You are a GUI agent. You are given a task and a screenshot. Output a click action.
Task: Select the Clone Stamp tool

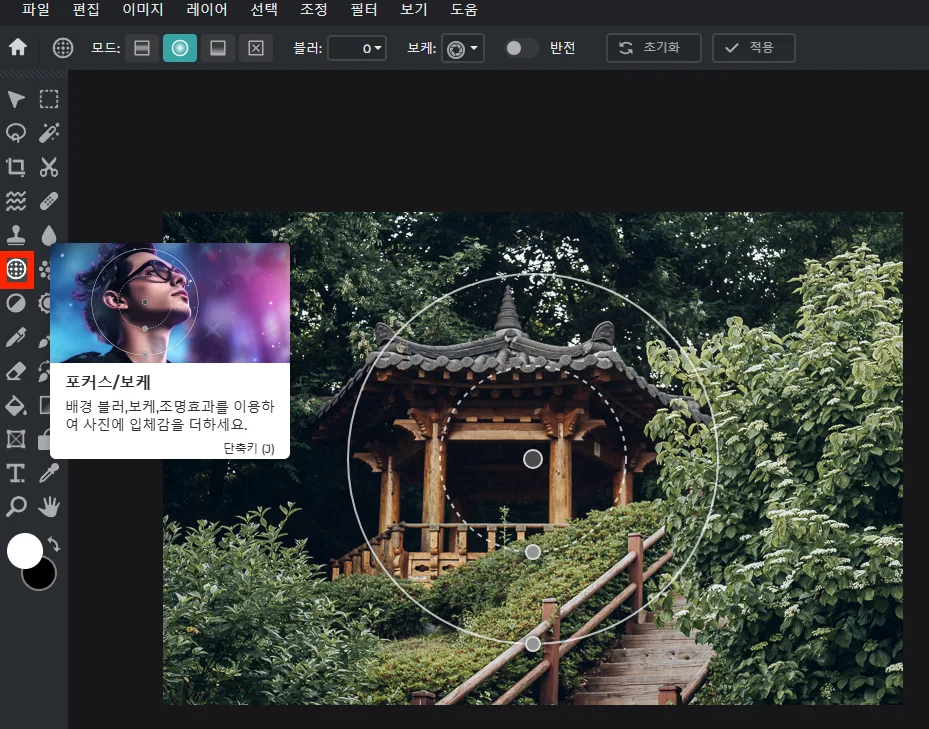pos(14,235)
